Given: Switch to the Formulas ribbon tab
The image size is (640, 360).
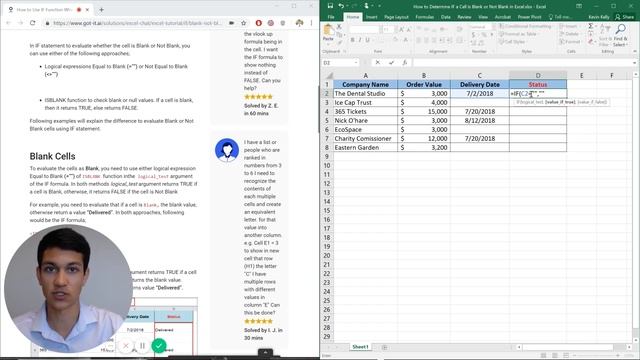Looking at the screenshot, I should 424,17.
